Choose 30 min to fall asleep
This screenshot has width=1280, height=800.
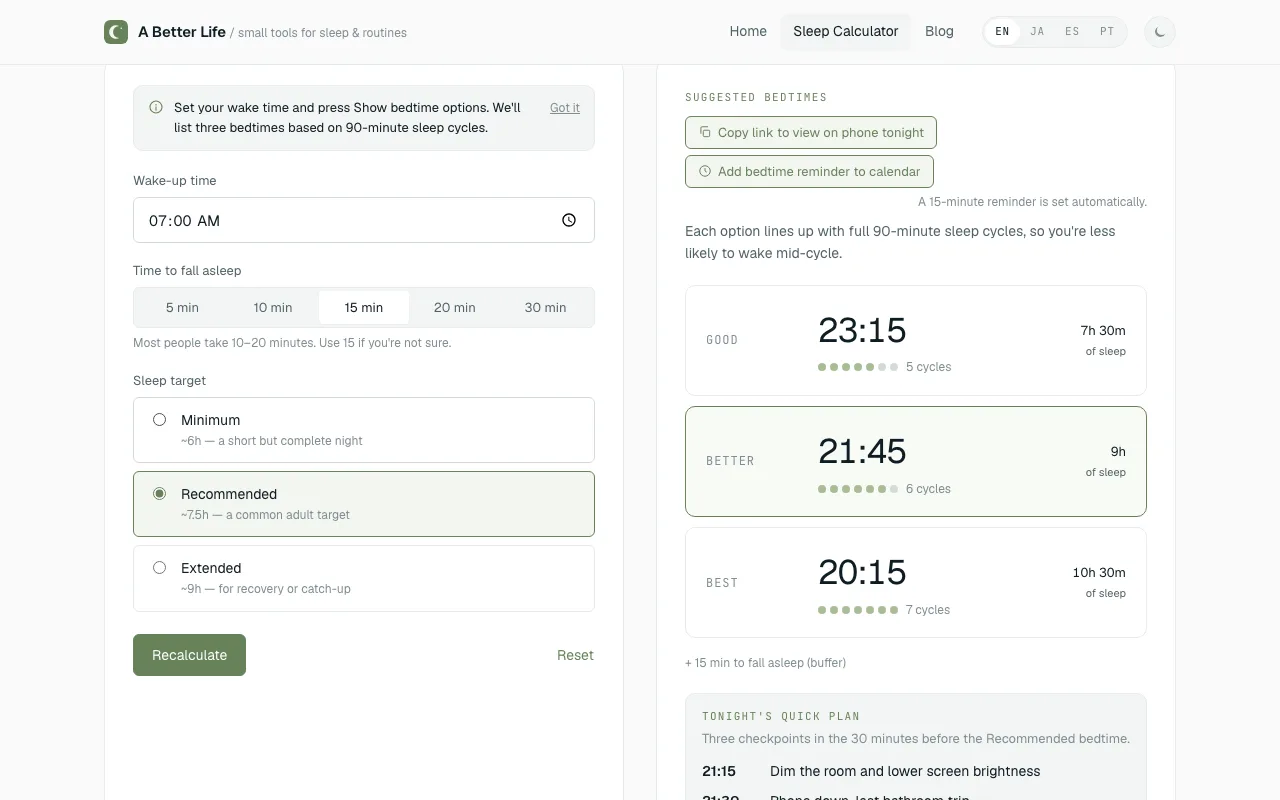click(x=545, y=308)
